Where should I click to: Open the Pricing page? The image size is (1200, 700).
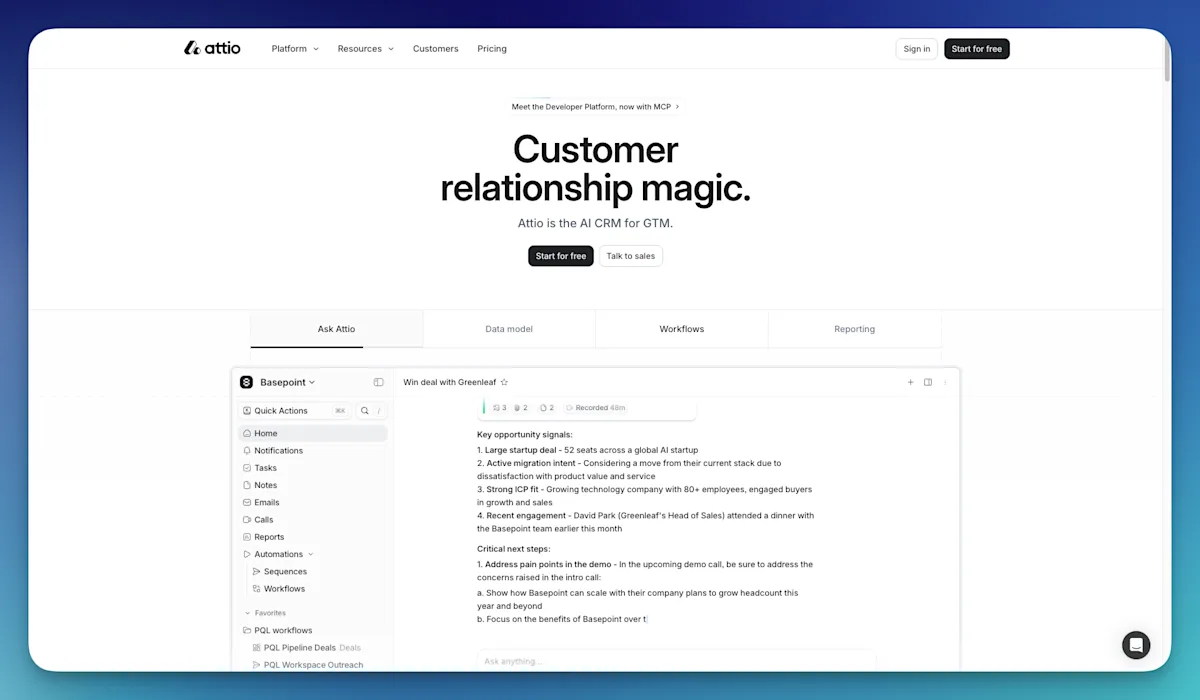[492, 48]
